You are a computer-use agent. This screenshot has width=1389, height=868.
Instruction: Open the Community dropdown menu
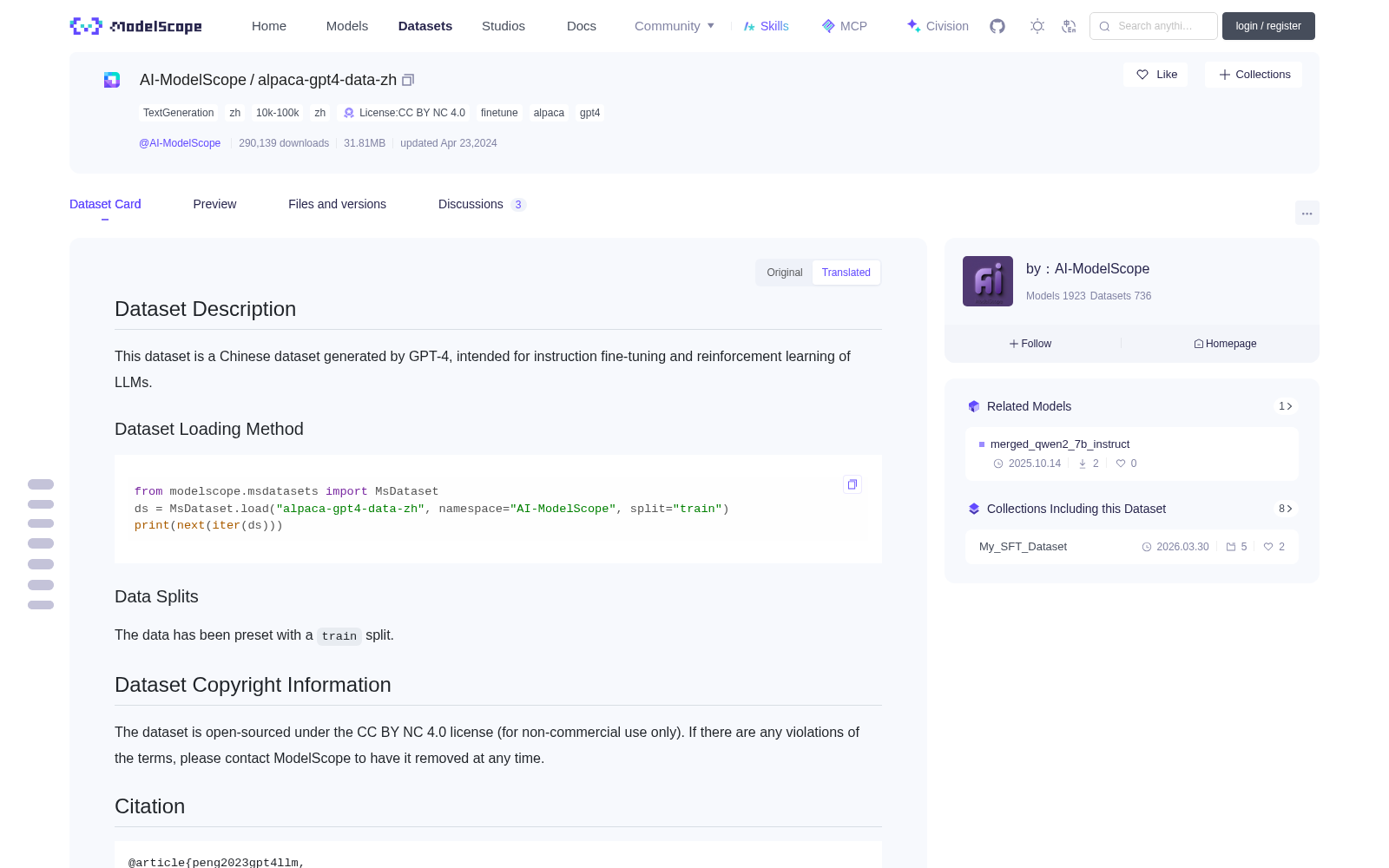[675, 26]
